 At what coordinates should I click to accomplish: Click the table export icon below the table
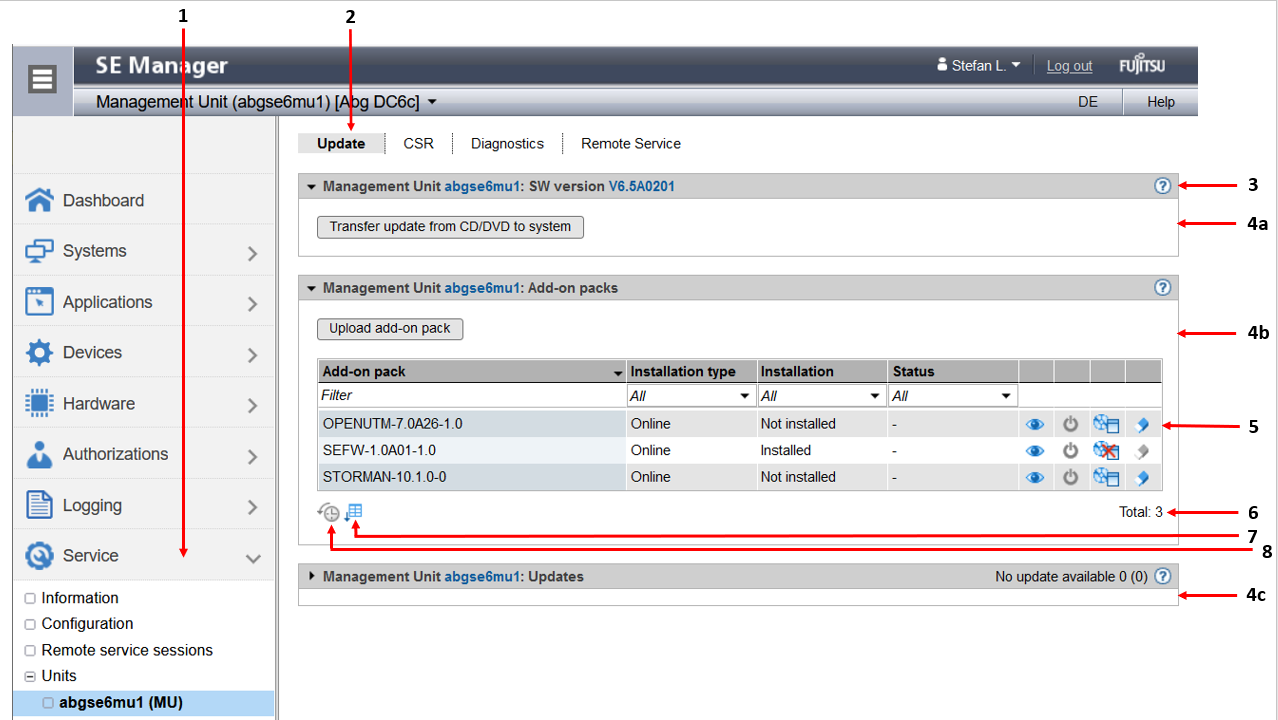pyautogui.click(x=353, y=512)
